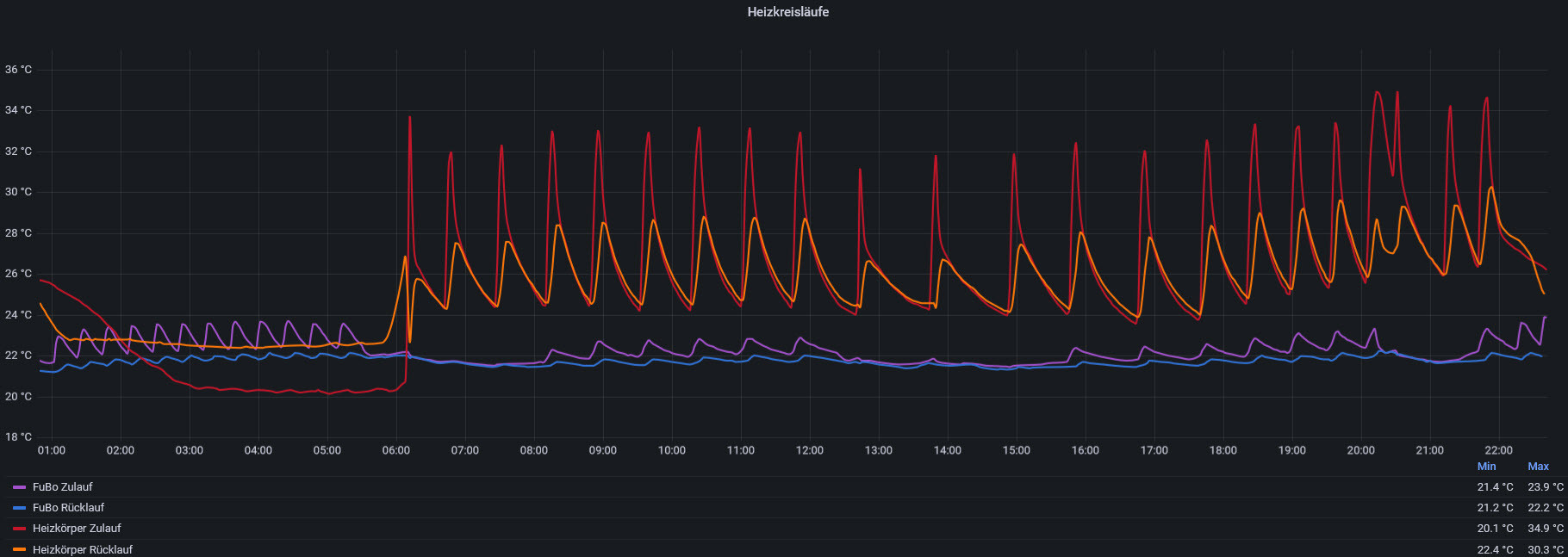Click the 16:00 time axis label
The height and width of the screenshot is (557, 1568).
[x=1086, y=450]
